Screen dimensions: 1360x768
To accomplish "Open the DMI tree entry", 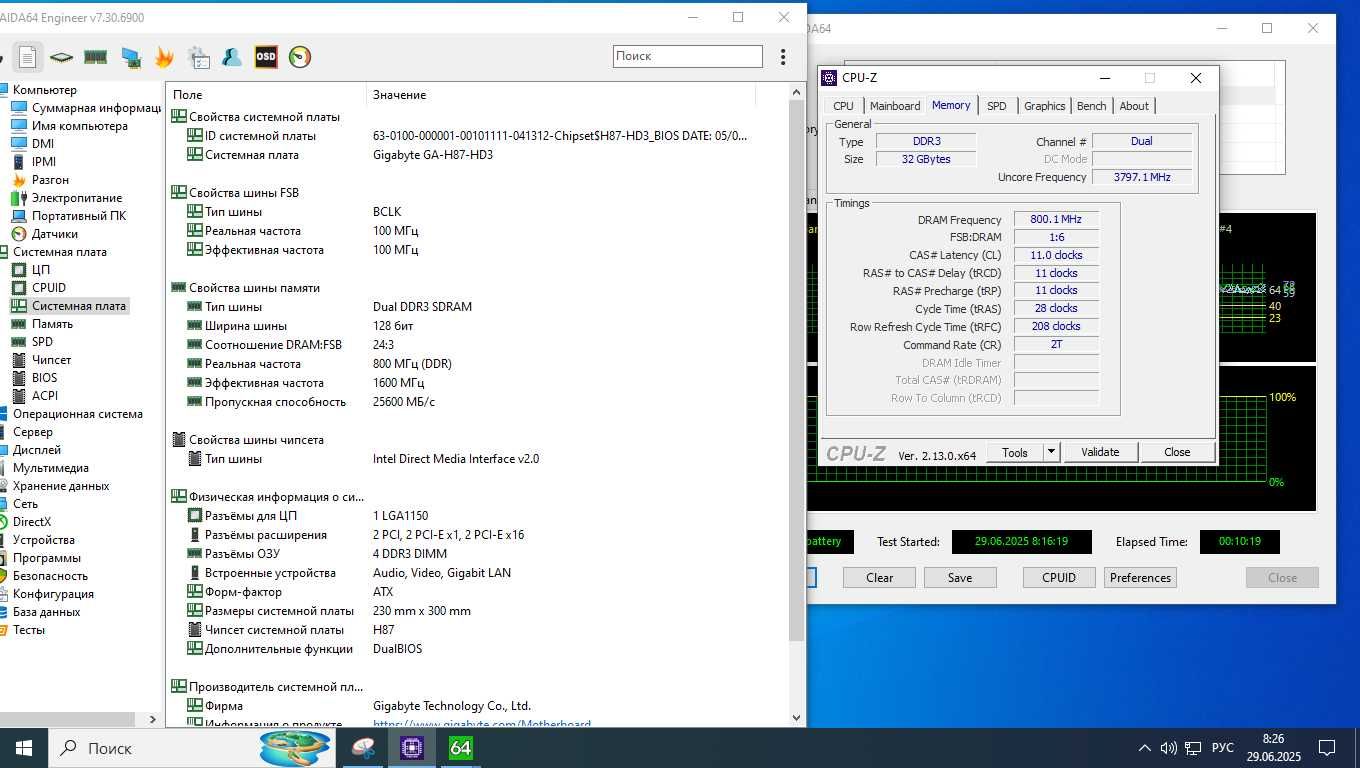I will coord(43,144).
